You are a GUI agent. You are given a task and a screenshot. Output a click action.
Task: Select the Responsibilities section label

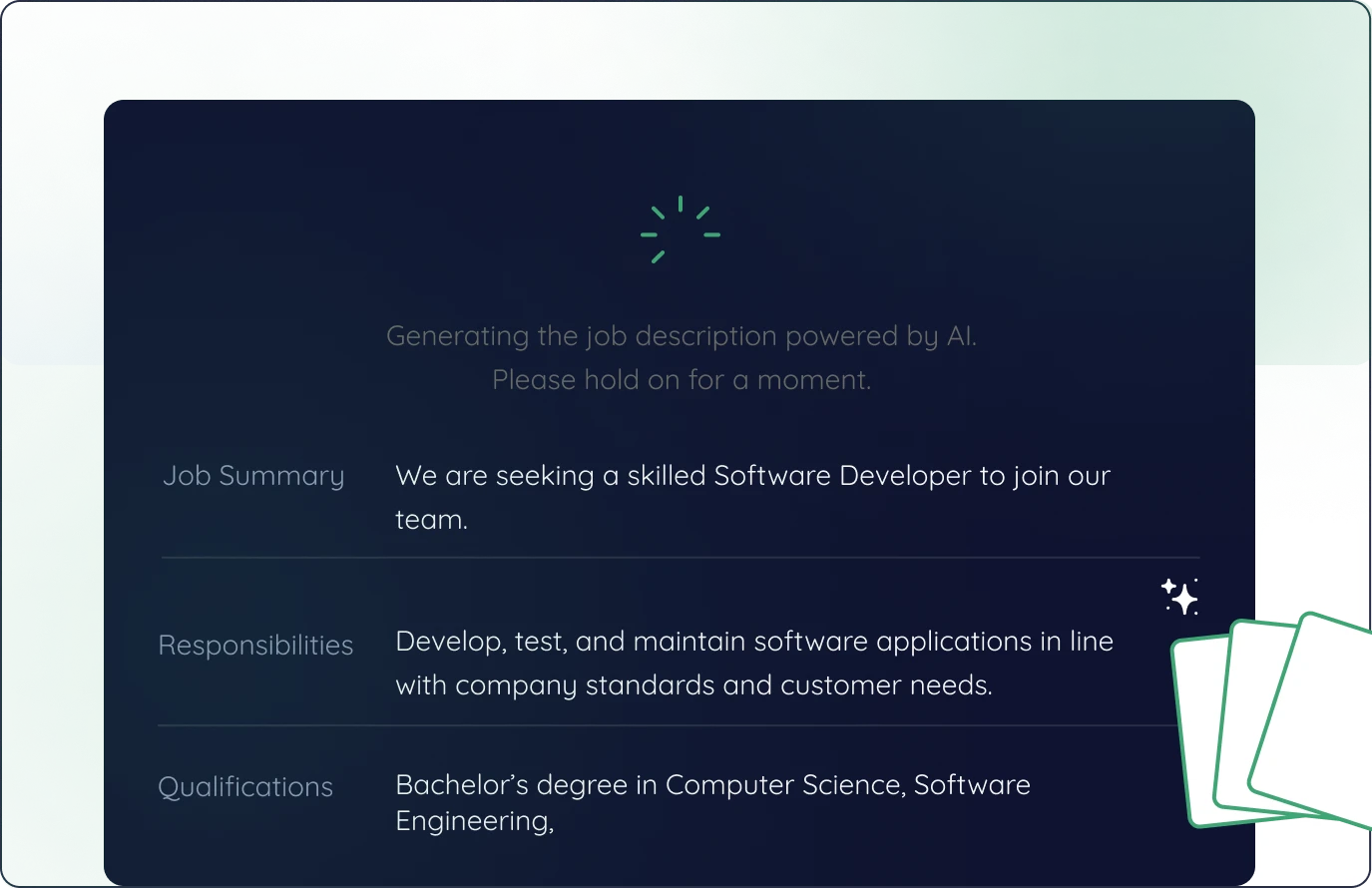(x=255, y=646)
